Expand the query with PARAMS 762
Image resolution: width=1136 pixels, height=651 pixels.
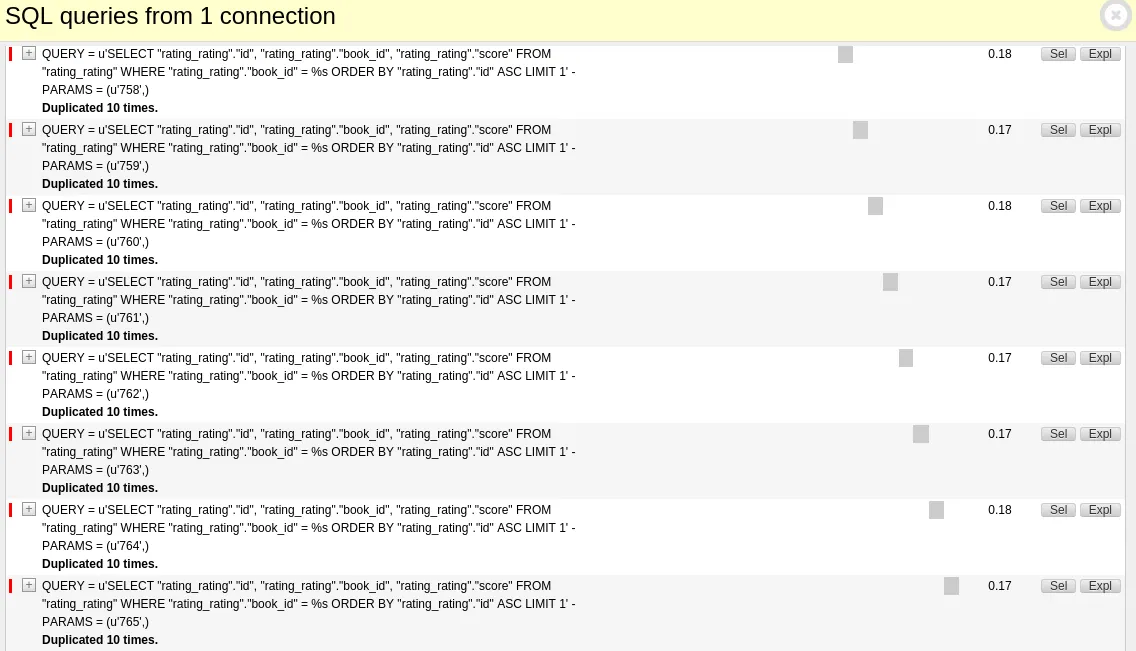pyautogui.click(x=29, y=357)
